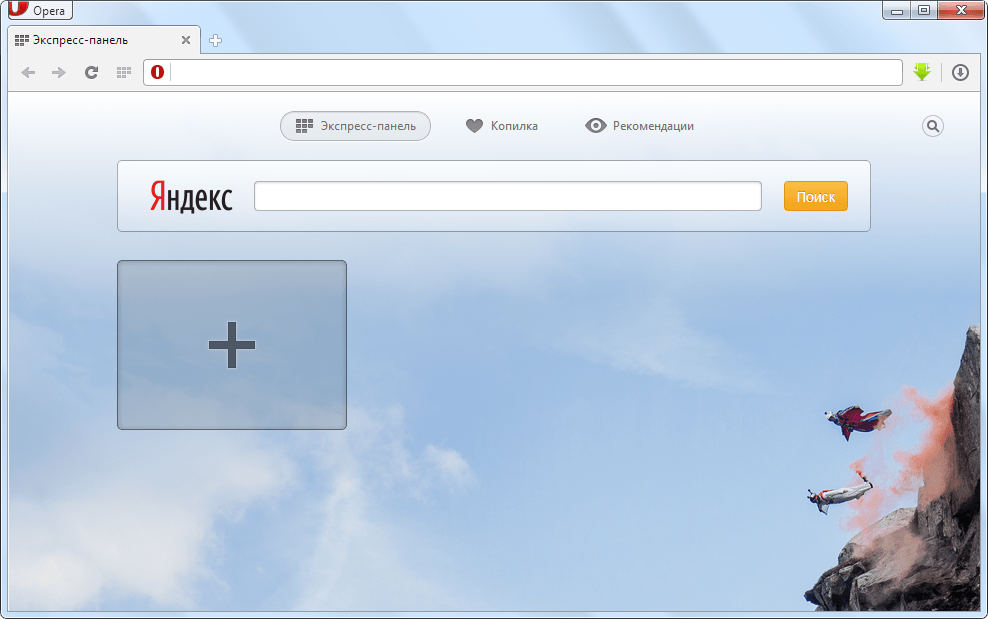Click the magnifier search icon
Screen dimensions: 988x619
coord(932,126)
